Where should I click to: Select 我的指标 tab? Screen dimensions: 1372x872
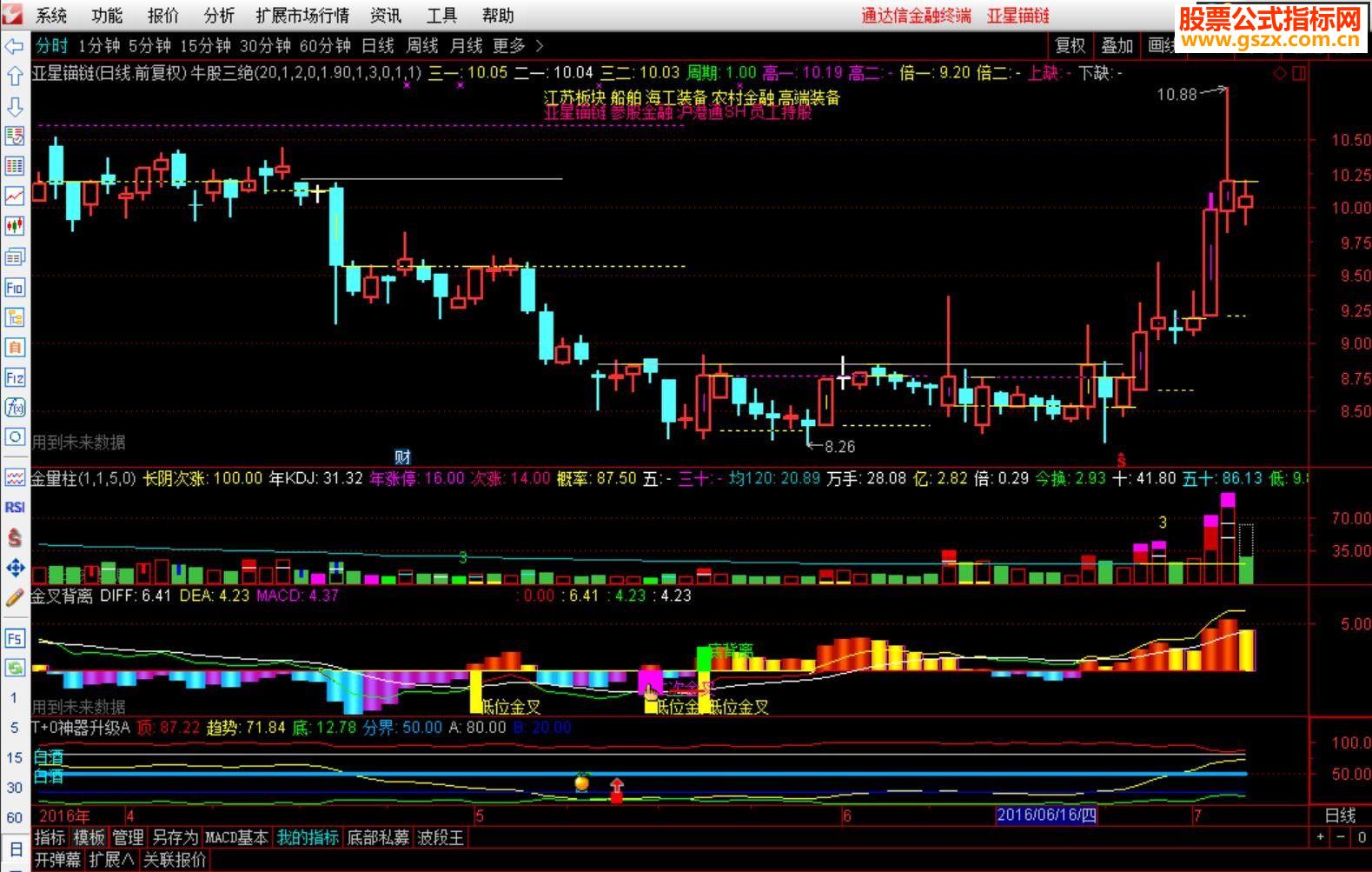point(308,838)
